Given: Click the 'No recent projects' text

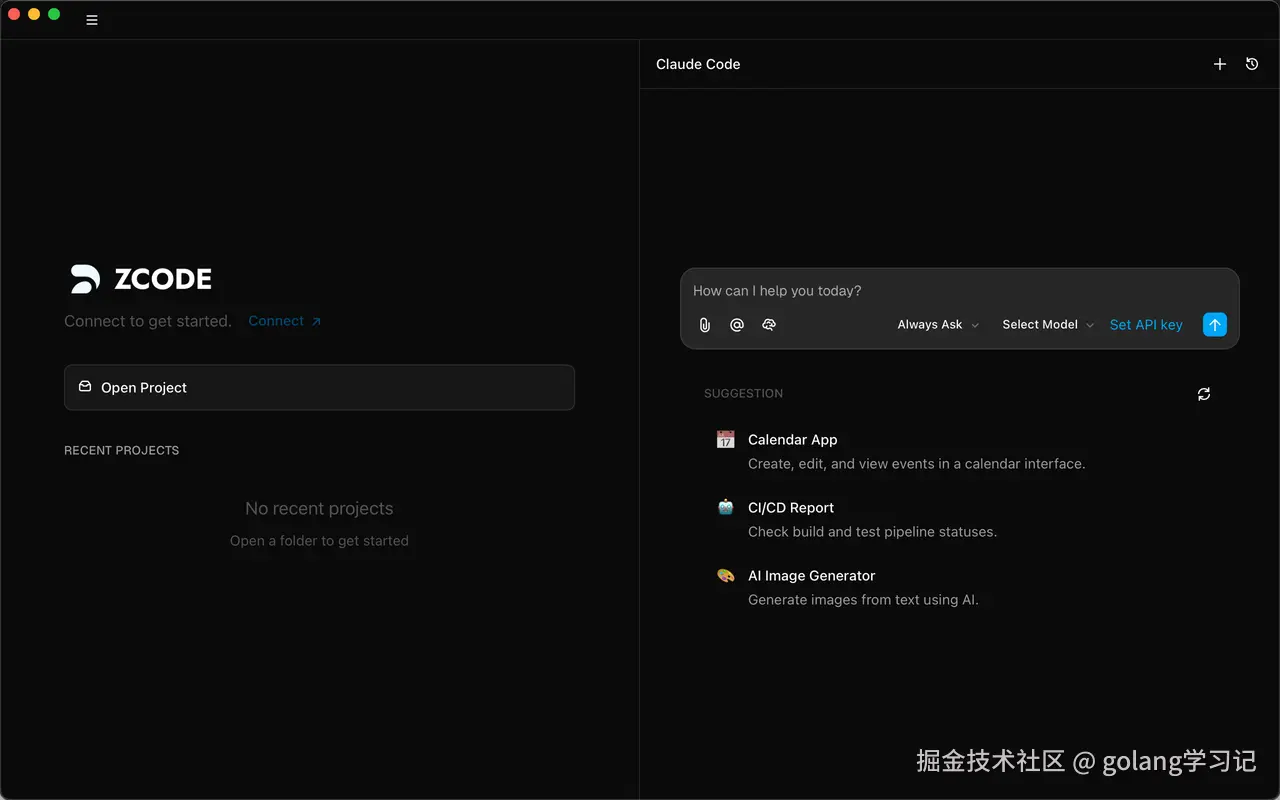Looking at the screenshot, I should (x=319, y=509).
